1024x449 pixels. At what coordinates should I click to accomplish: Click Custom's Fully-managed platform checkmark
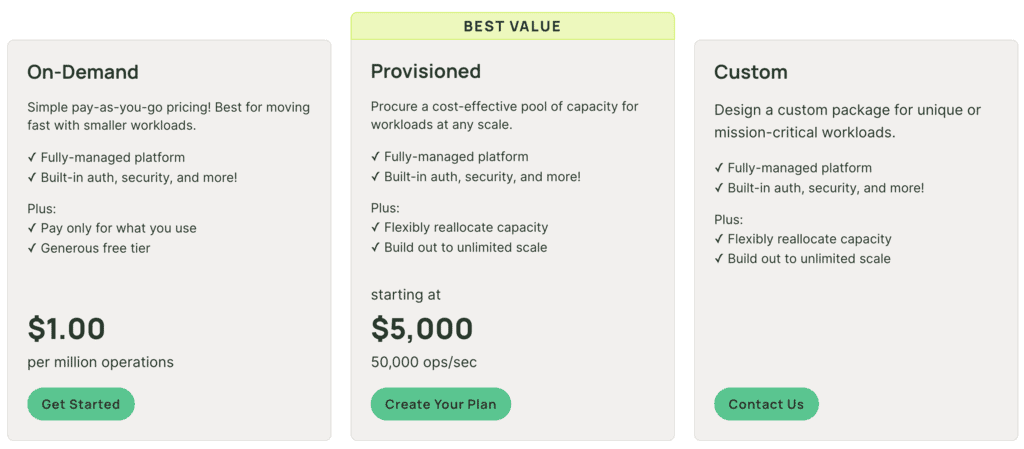pyautogui.click(x=719, y=168)
